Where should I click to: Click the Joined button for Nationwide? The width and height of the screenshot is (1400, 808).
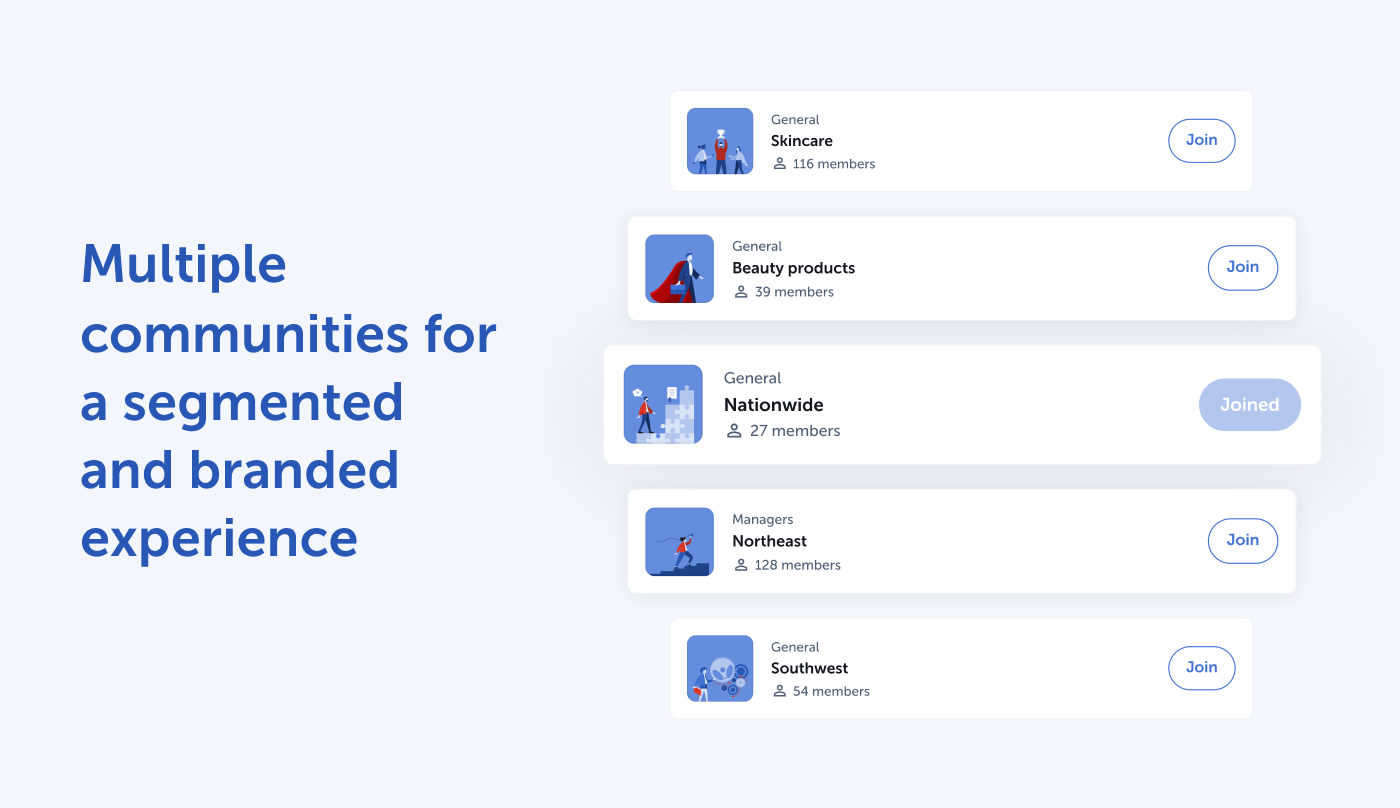click(1249, 405)
